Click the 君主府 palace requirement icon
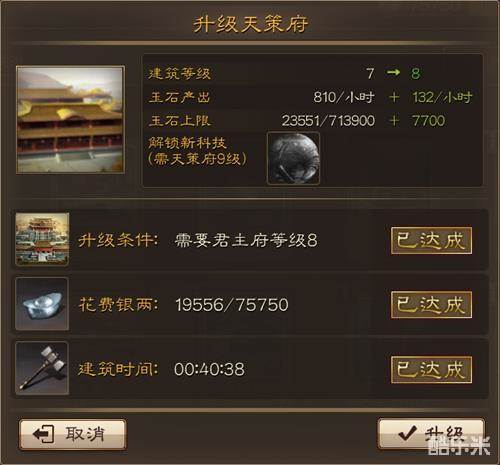Viewport: 500px width, 465px height. [x=42, y=240]
